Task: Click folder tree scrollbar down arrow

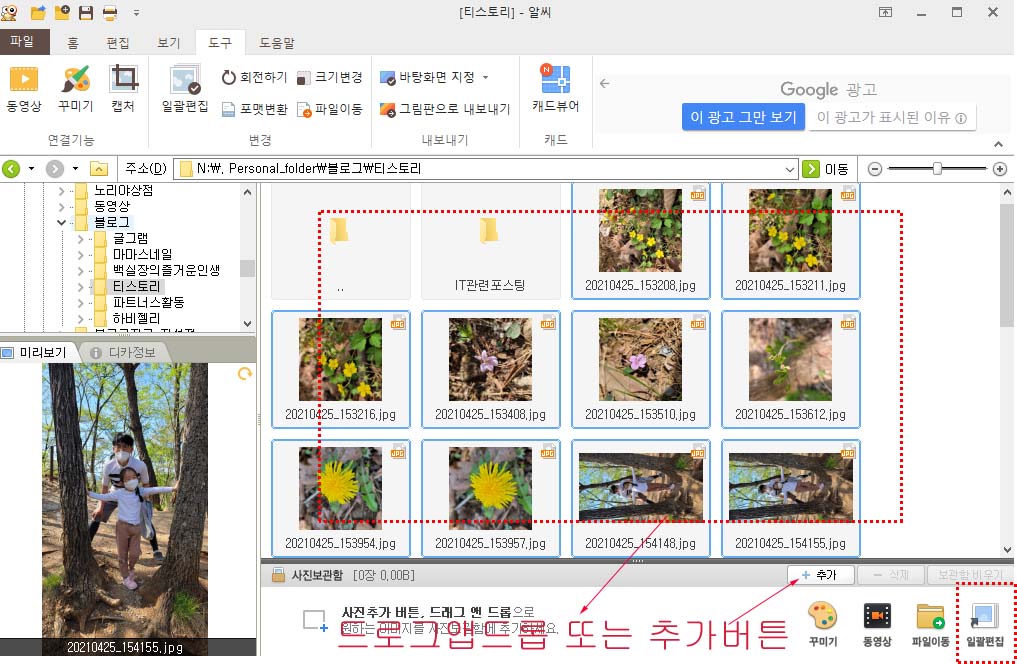Action: (x=247, y=323)
